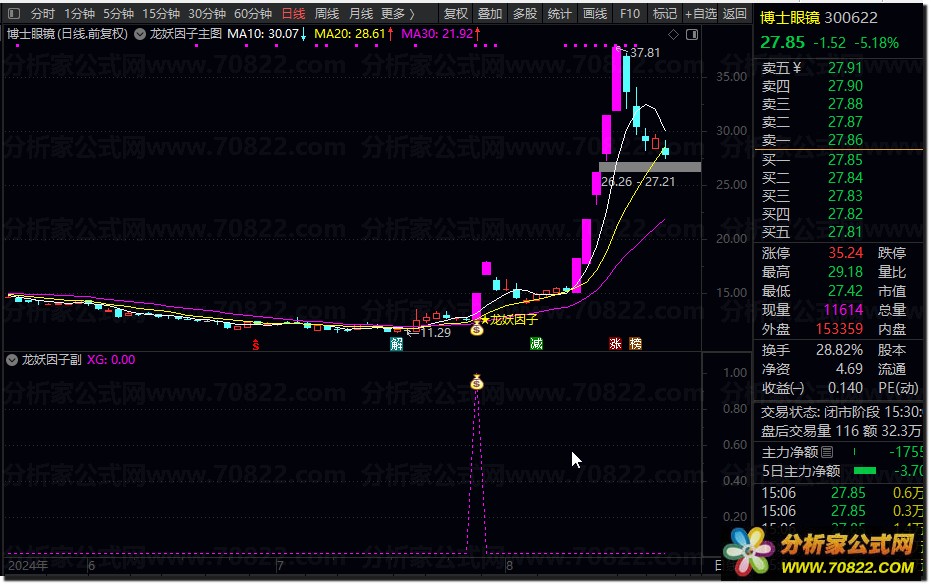Select the 30分钟 period tab
The image size is (931, 584).
pos(207,13)
